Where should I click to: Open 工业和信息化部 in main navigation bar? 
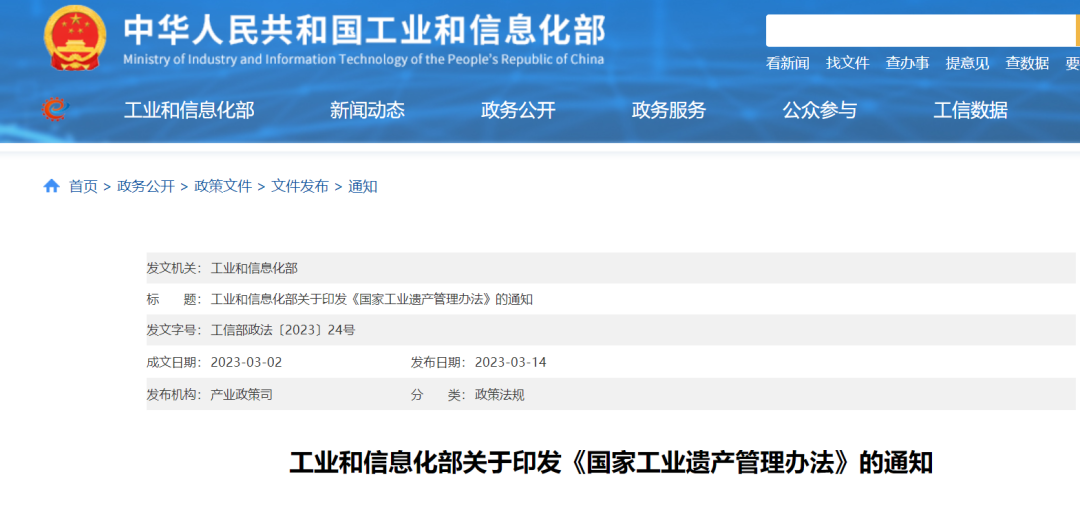189,110
